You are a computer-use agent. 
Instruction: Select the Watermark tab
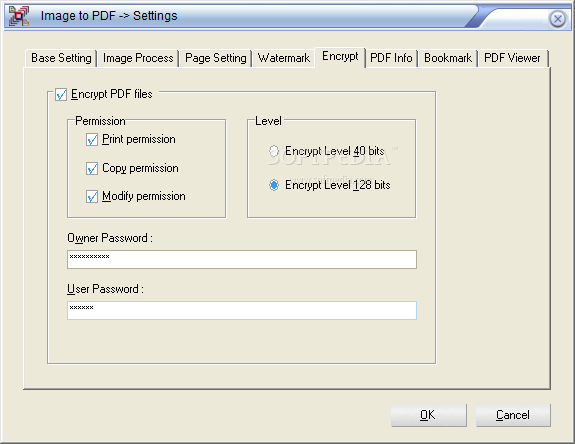(283, 58)
